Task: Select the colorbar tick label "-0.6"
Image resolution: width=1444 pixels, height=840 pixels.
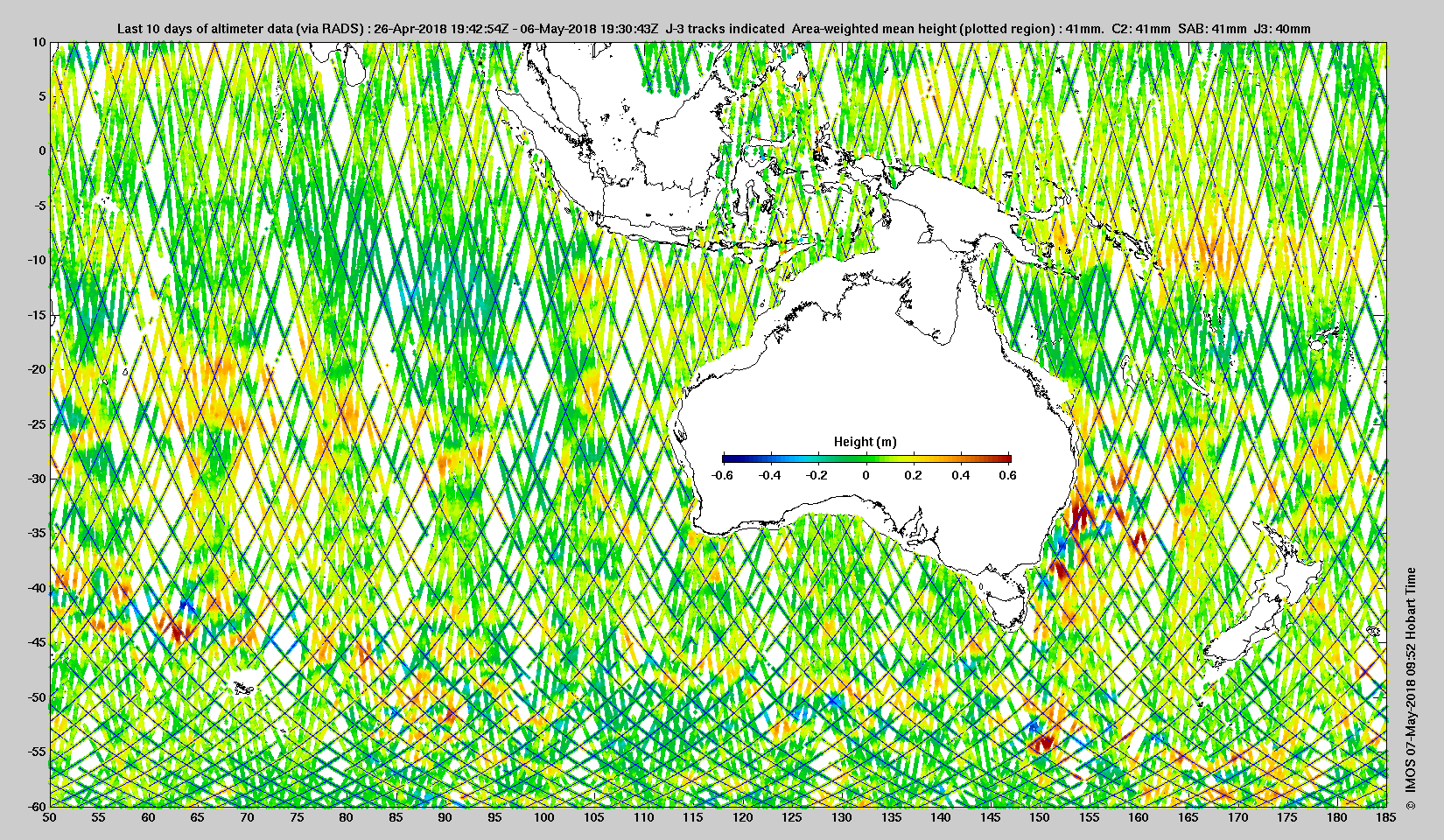Action: (722, 475)
